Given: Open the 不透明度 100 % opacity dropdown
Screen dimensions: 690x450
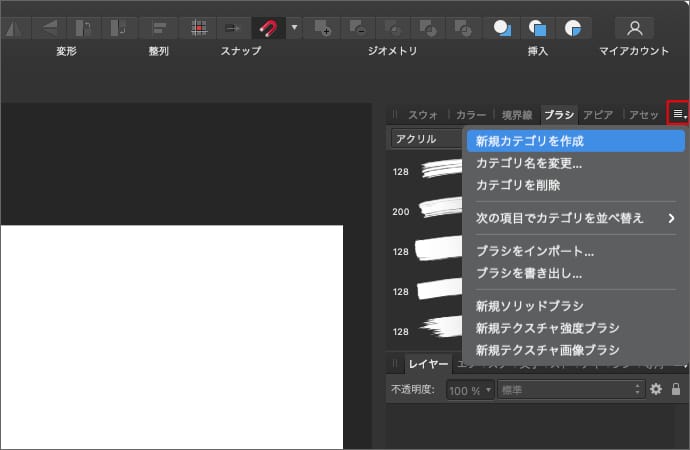Looking at the screenshot, I should [470, 389].
